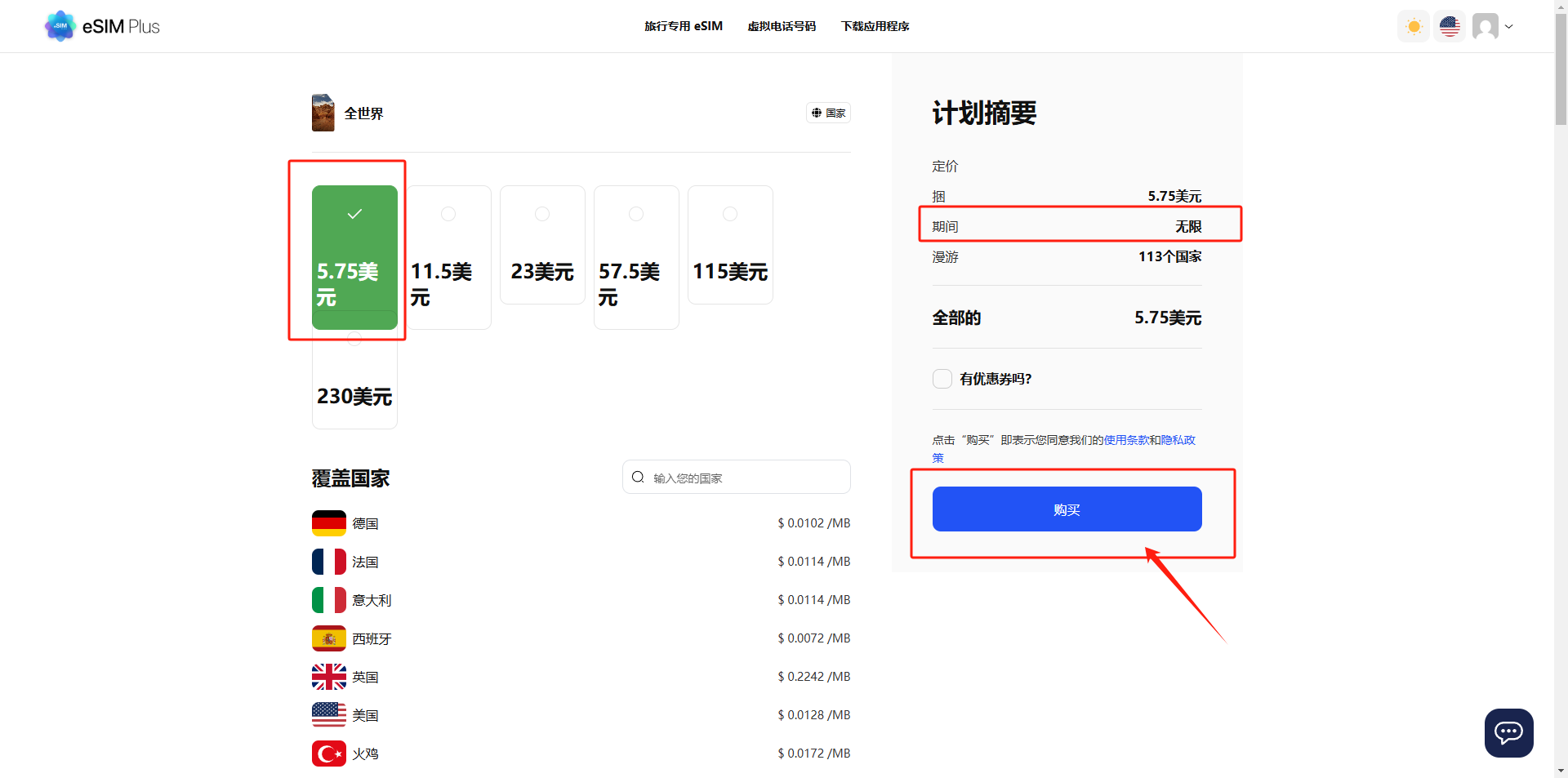The height and width of the screenshot is (778, 1568).
Task: Open the 旅行专用 eSIM menu
Action: click(684, 26)
